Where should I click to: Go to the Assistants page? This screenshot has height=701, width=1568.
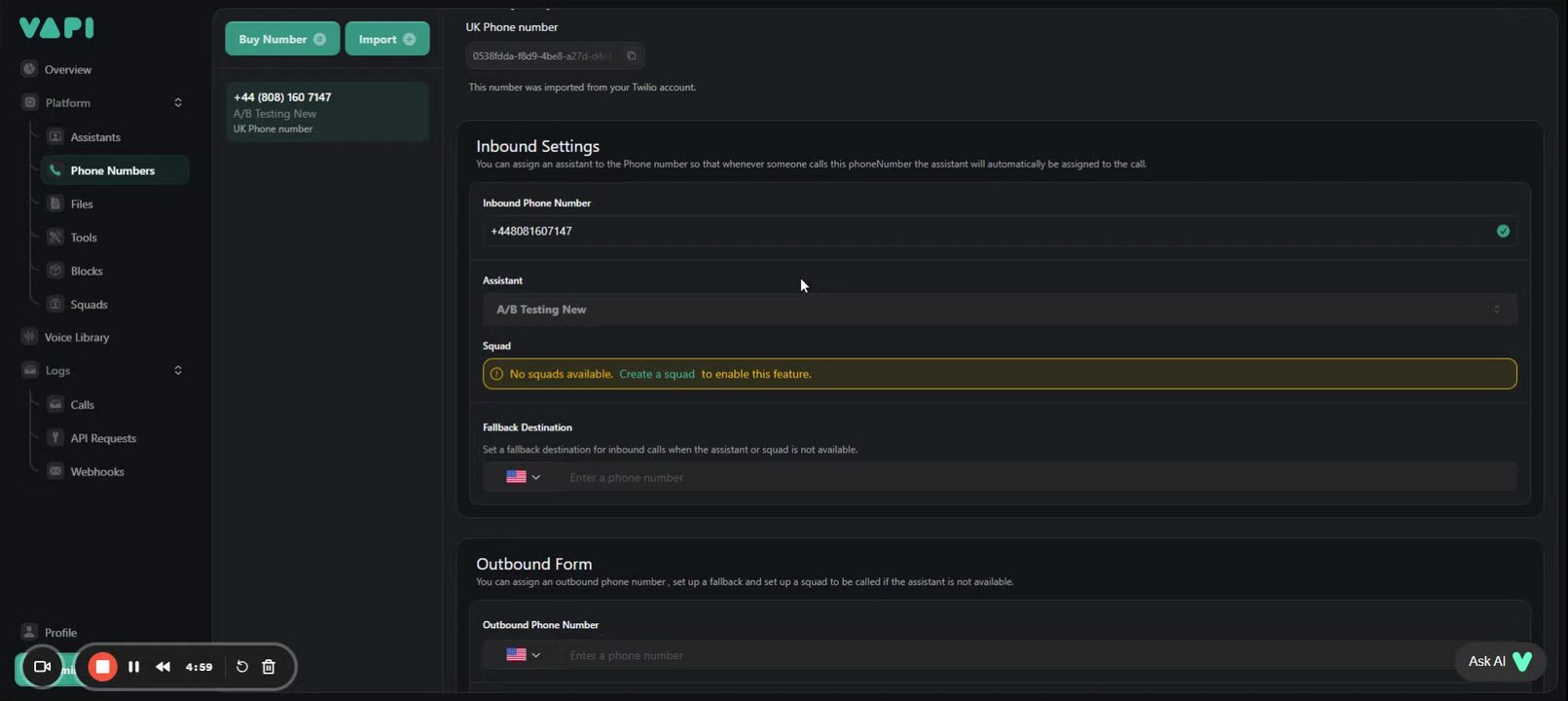tap(95, 137)
